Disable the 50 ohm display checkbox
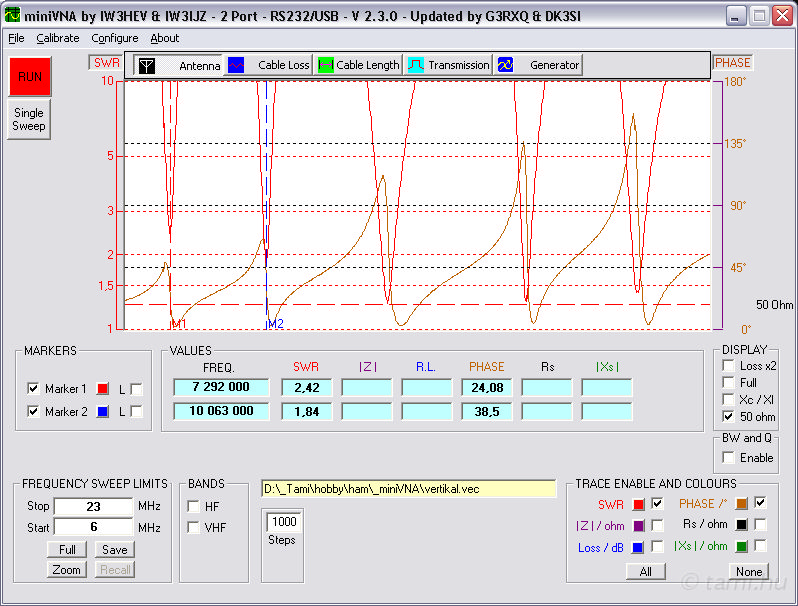The height and width of the screenshot is (606, 798). [728, 416]
